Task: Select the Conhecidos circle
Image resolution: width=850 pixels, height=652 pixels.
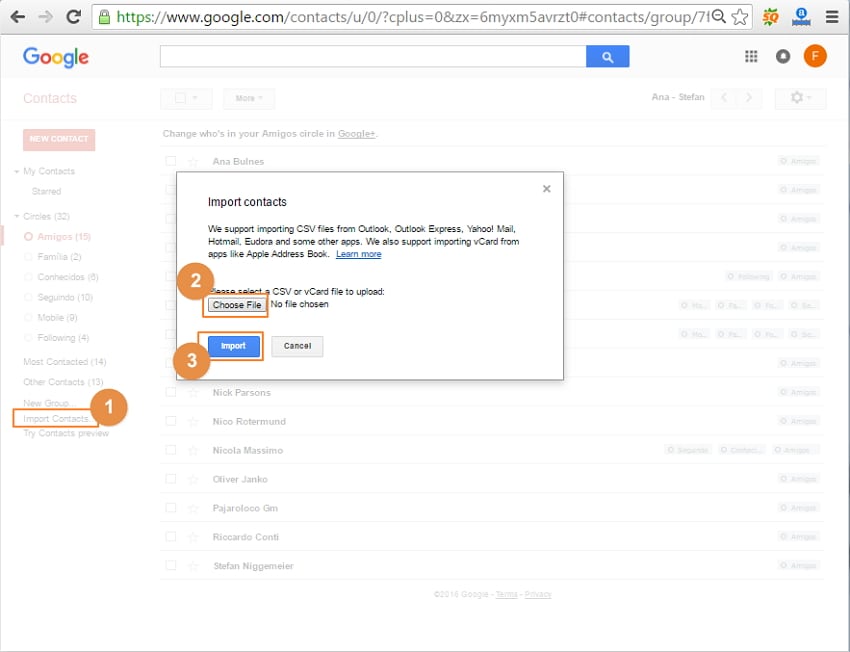Action: pos(68,277)
